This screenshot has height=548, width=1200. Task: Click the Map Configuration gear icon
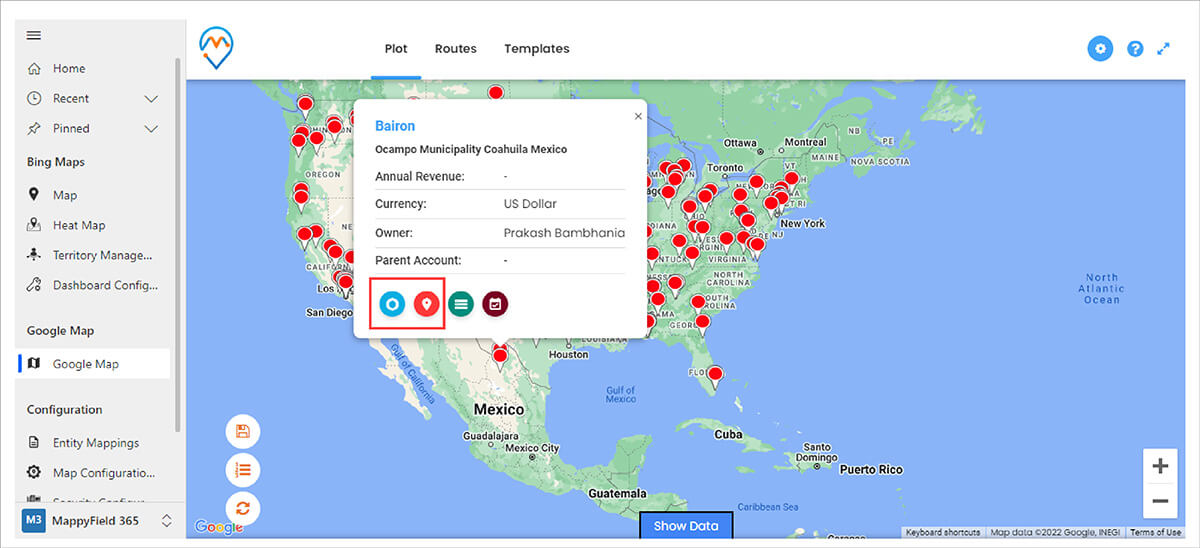34,473
